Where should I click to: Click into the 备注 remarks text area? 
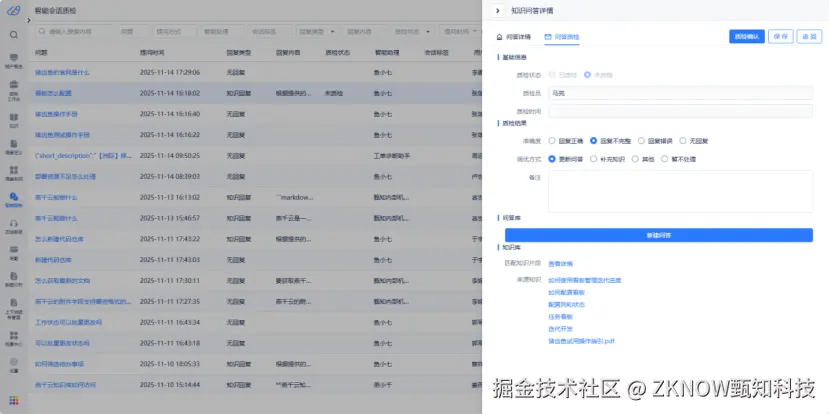(680, 191)
